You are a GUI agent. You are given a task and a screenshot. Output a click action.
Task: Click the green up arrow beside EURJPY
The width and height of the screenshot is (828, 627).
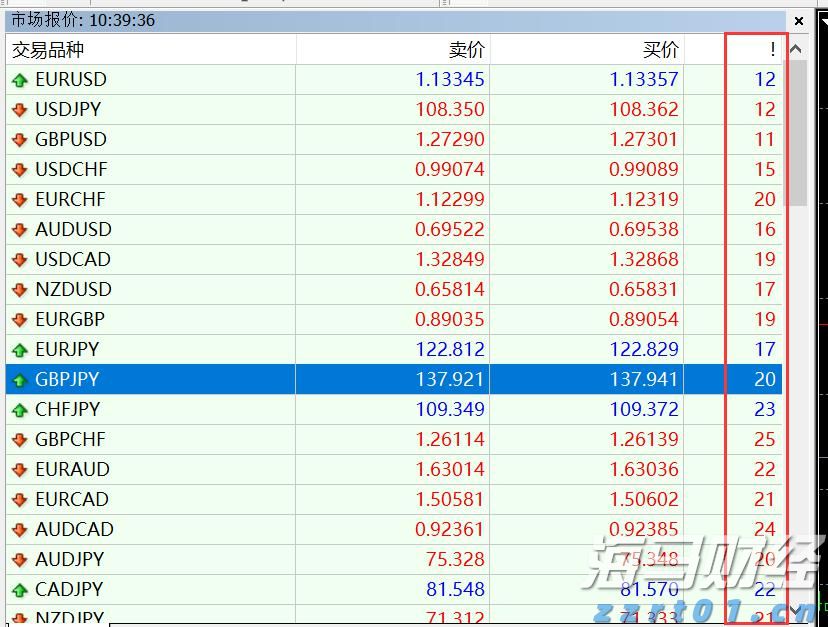pyautogui.click(x=19, y=350)
